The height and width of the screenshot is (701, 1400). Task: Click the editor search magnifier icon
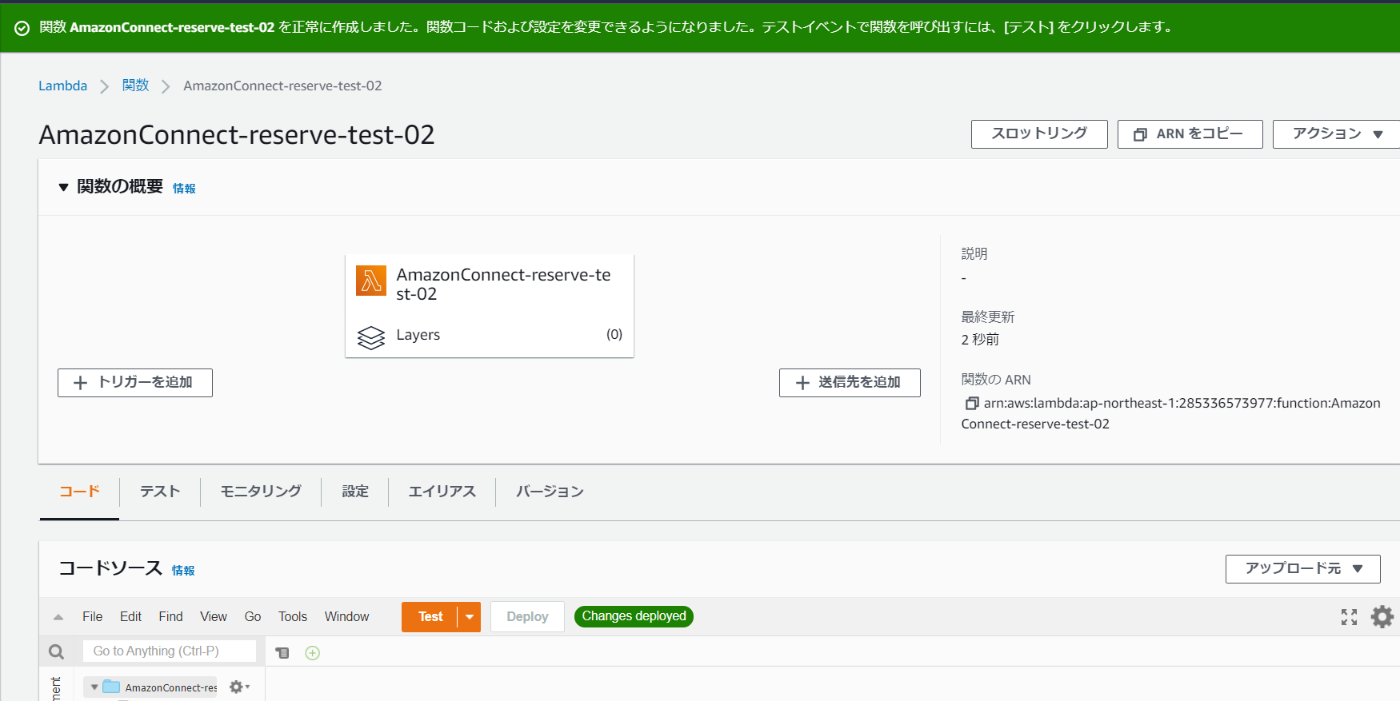click(x=56, y=652)
